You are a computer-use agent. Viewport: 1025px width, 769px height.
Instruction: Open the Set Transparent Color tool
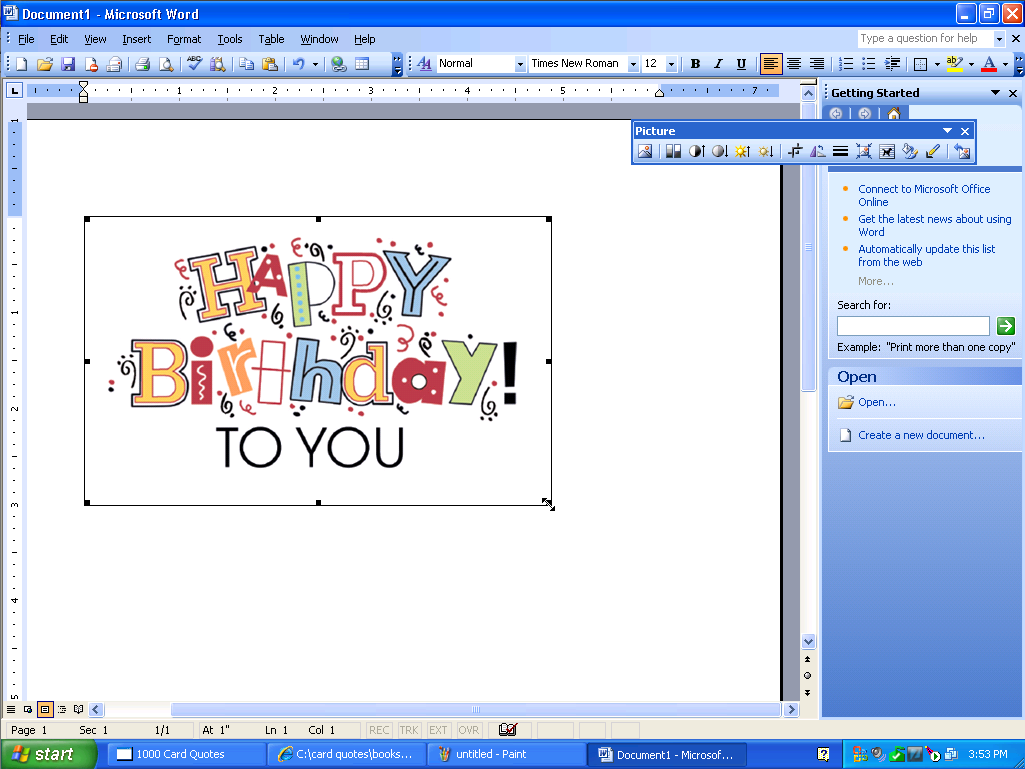tap(932, 151)
